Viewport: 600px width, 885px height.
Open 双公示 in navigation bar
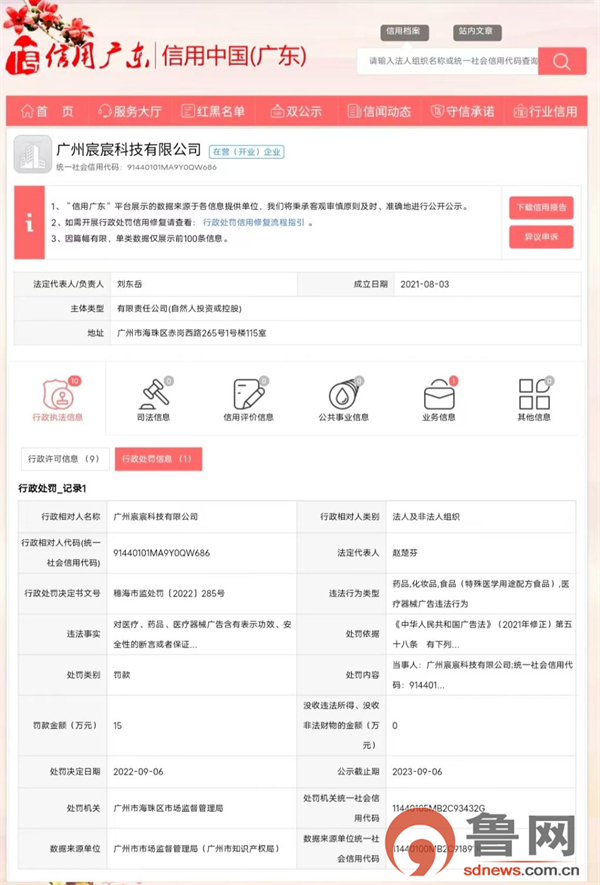tap(296, 111)
